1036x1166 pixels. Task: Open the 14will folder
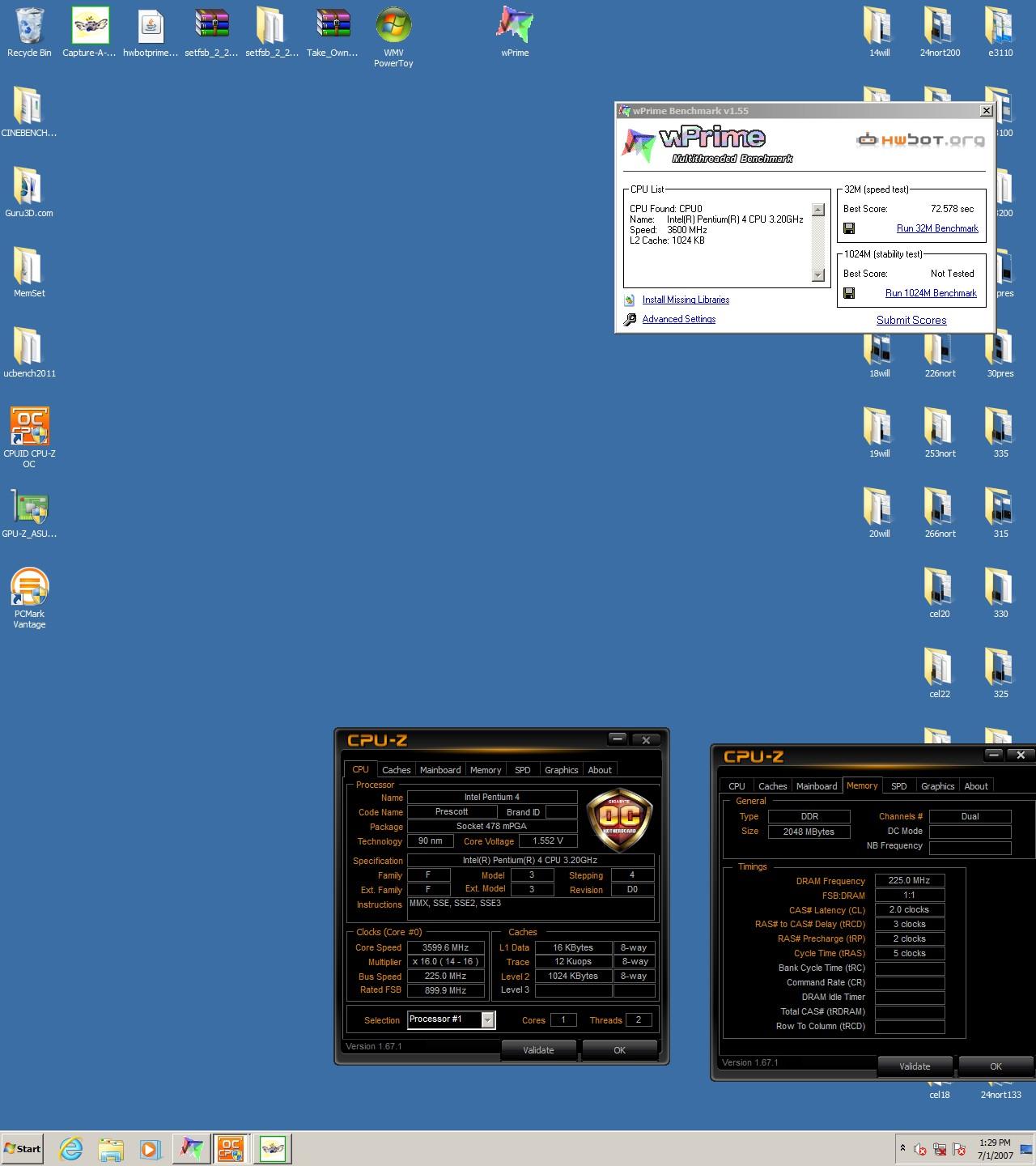(879, 32)
